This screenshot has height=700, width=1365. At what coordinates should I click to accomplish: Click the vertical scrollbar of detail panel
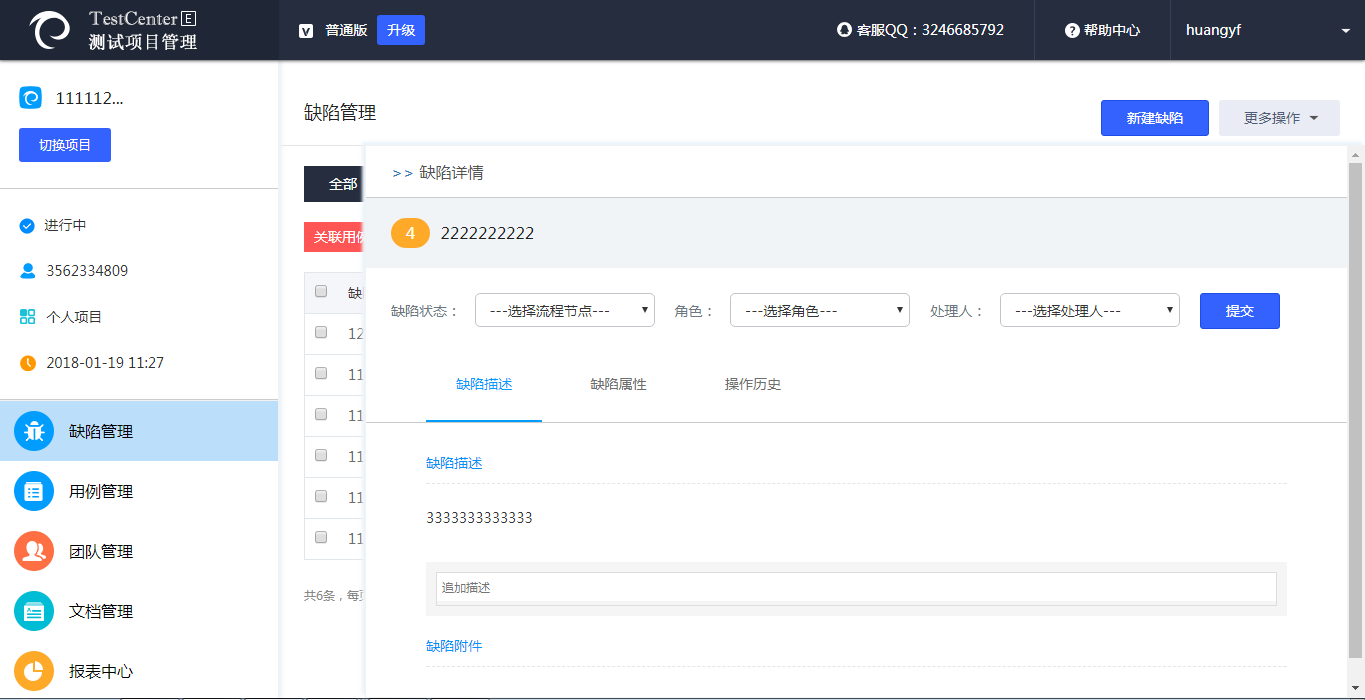tap(1355, 400)
